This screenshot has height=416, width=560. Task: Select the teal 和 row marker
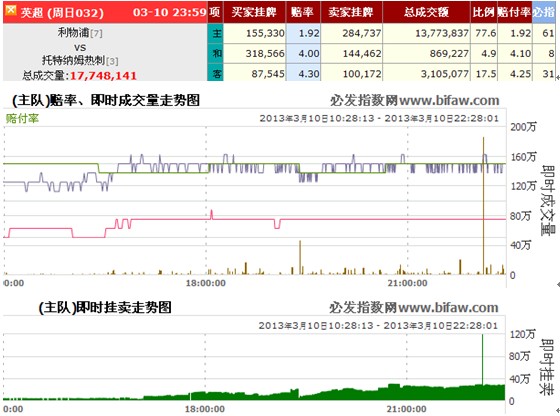coord(216,54)
